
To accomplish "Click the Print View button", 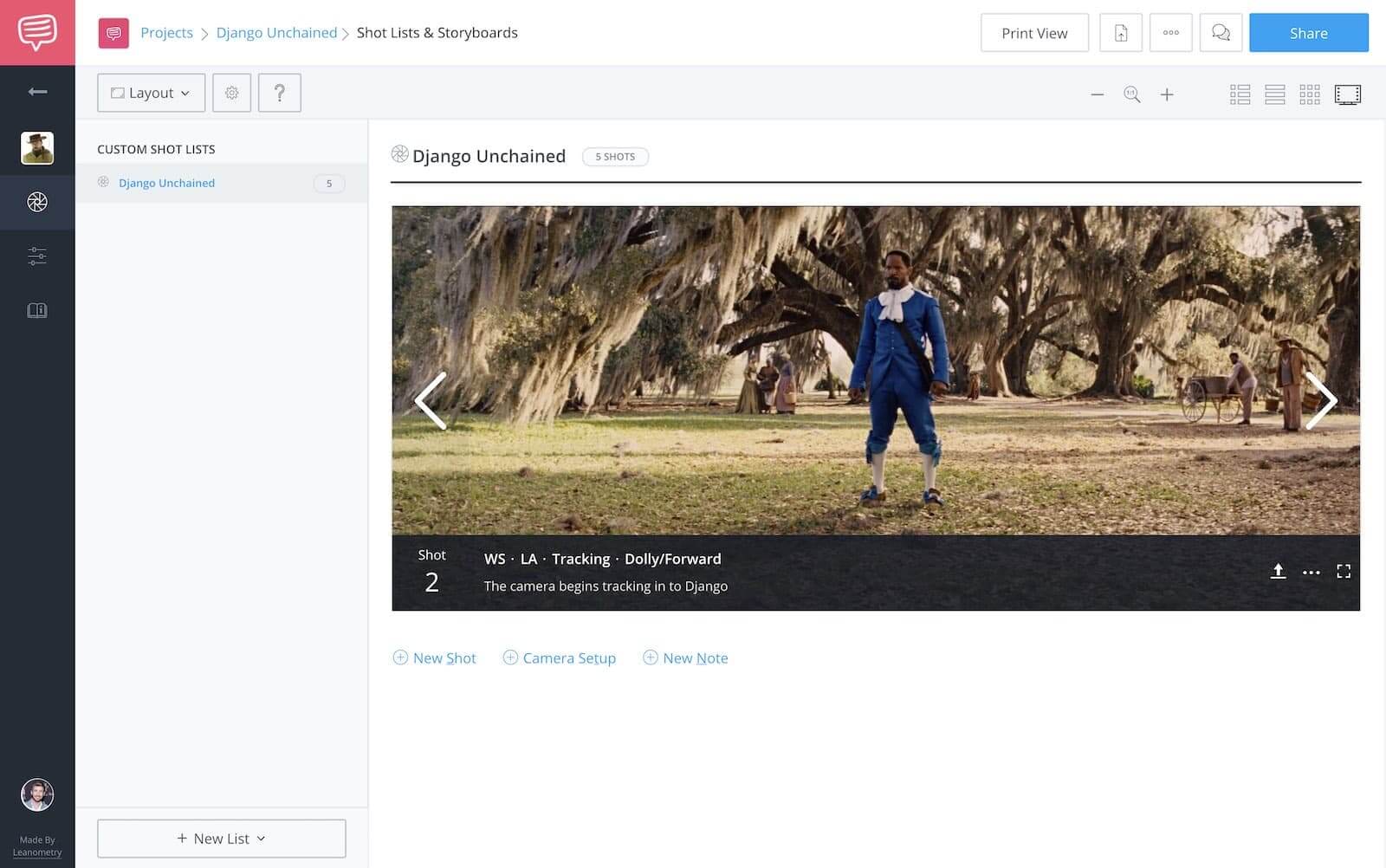I will click(1034, 33).
